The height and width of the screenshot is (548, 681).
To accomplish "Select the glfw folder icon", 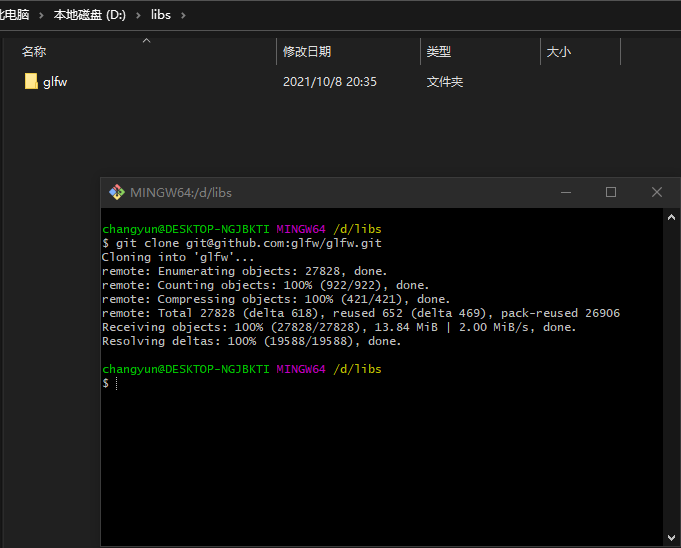I will [31, 81].
